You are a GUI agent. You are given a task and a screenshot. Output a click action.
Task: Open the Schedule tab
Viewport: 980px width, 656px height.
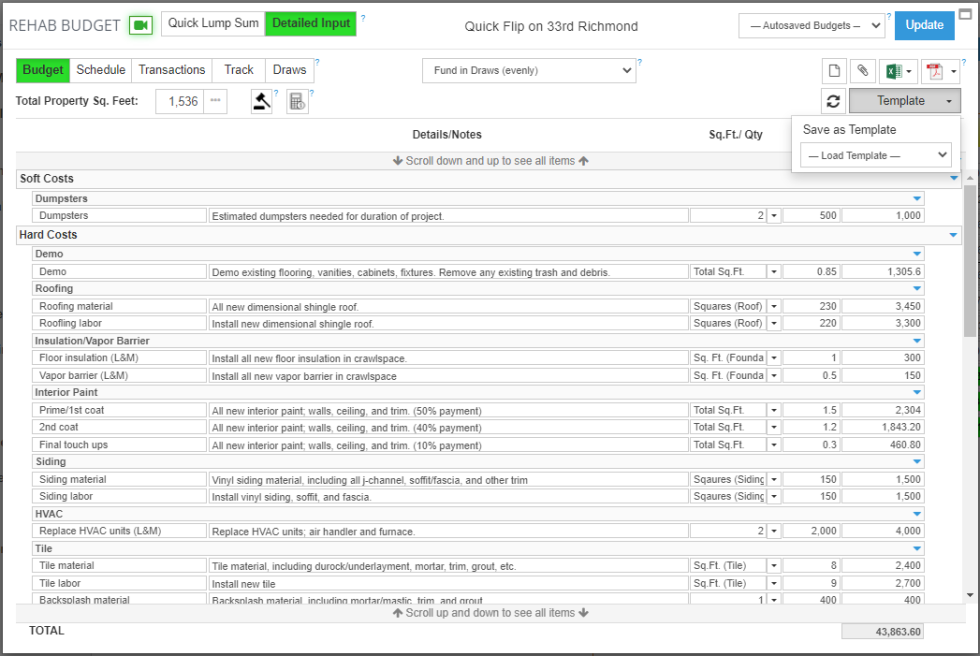tap(101, 71)
